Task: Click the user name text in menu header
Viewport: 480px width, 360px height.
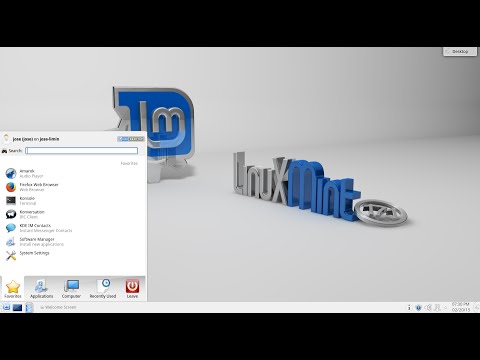Action: [36, 139]
